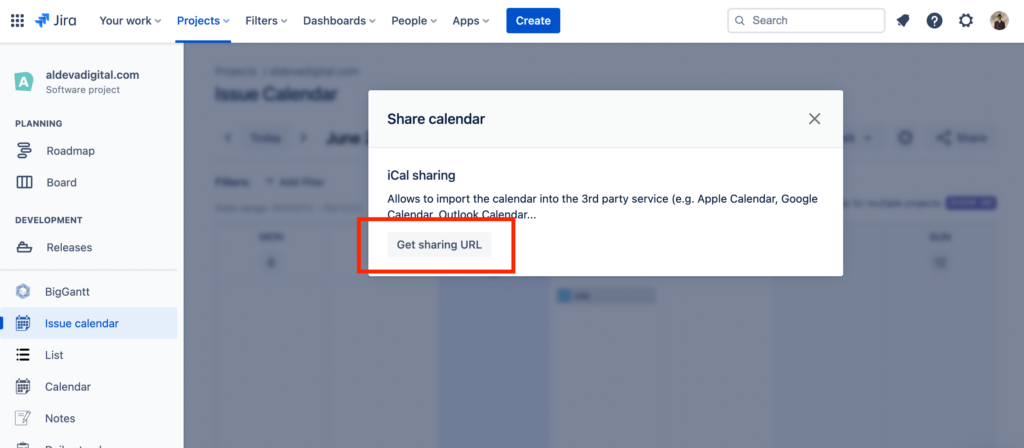Open the help question mark icon

coord(935,21)
